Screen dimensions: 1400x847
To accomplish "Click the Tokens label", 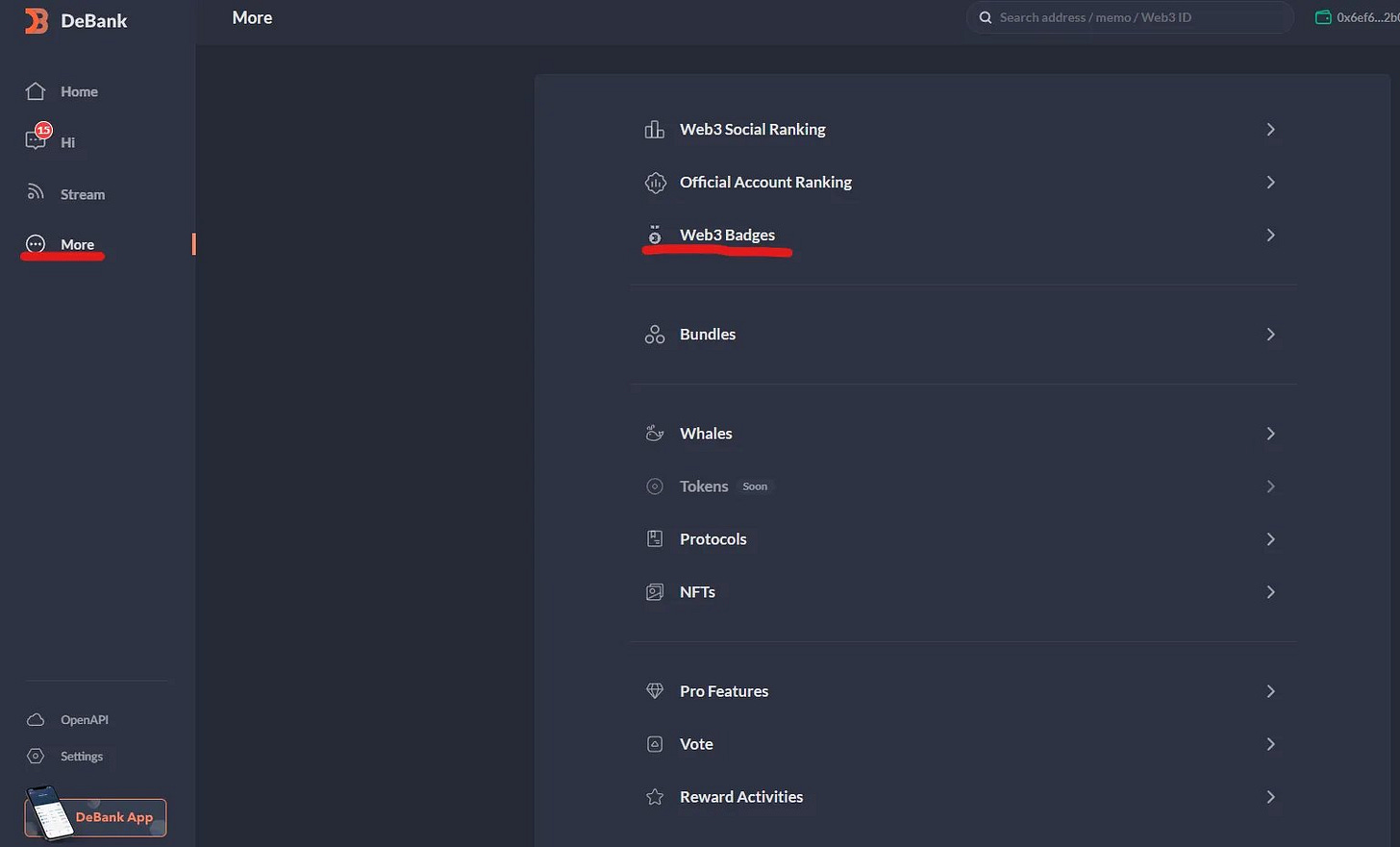I will pos(704,486).
